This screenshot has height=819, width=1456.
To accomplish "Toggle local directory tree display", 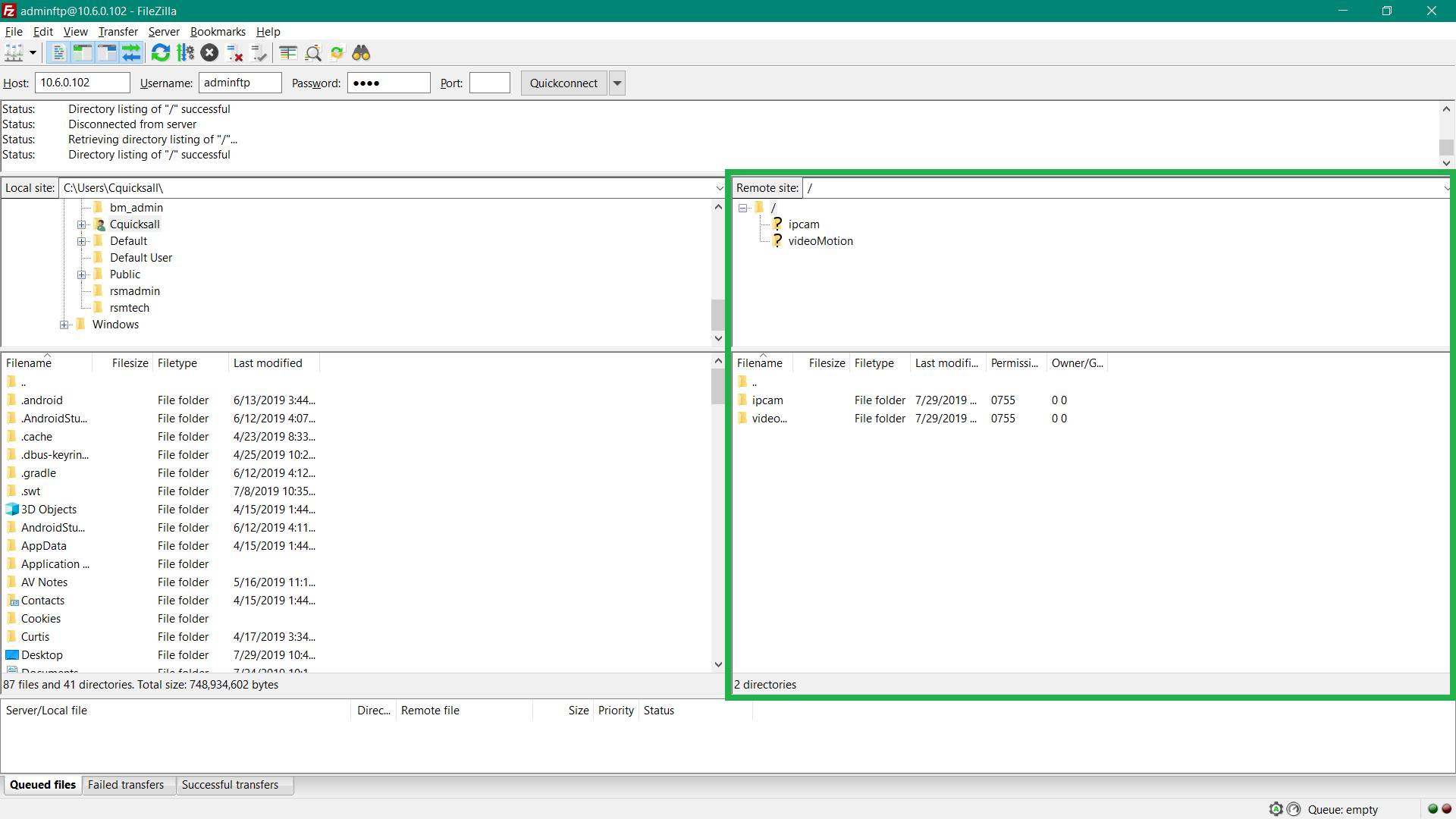I will pyautogui.click(x=82, y=53).
